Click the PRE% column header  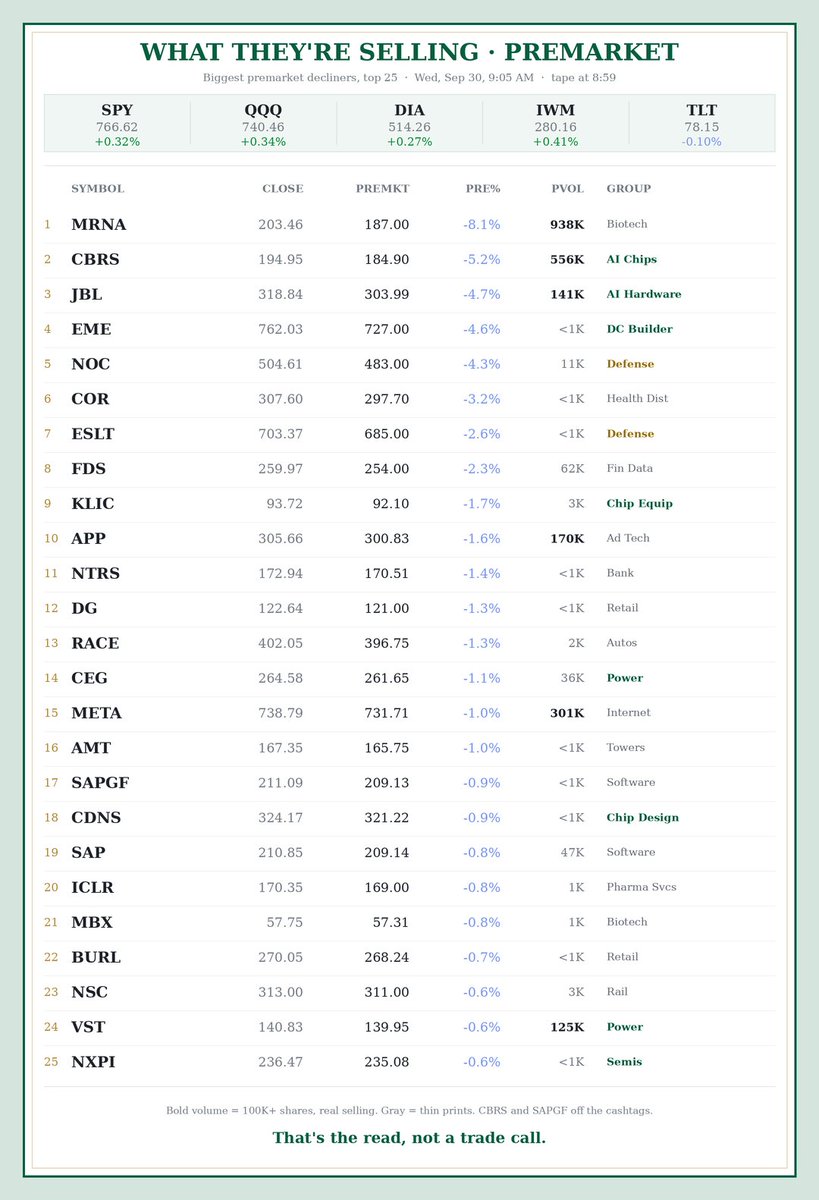tap(483, 188)
